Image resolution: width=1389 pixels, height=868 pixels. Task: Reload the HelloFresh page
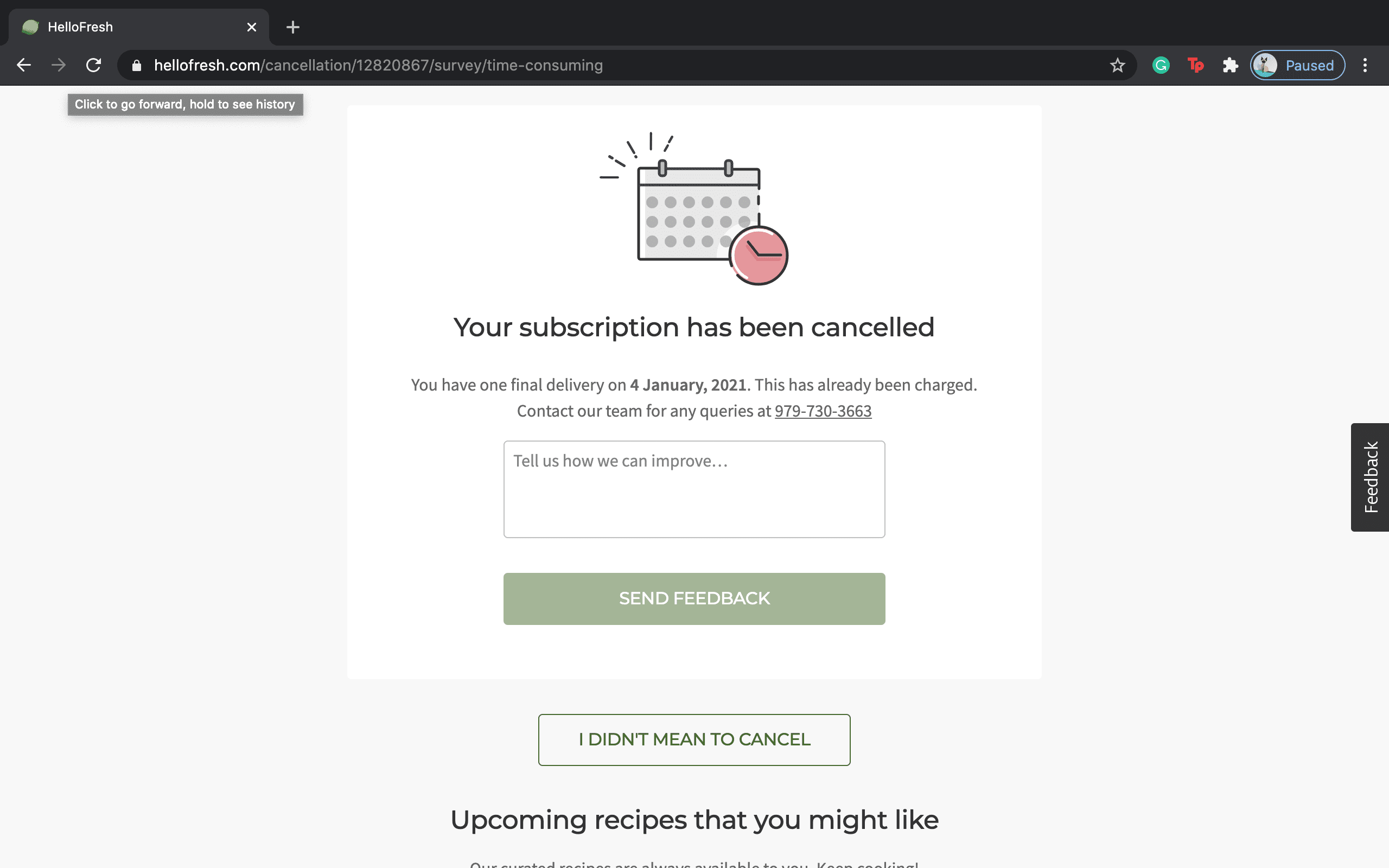pyautogui.click(x=94, y=65)
